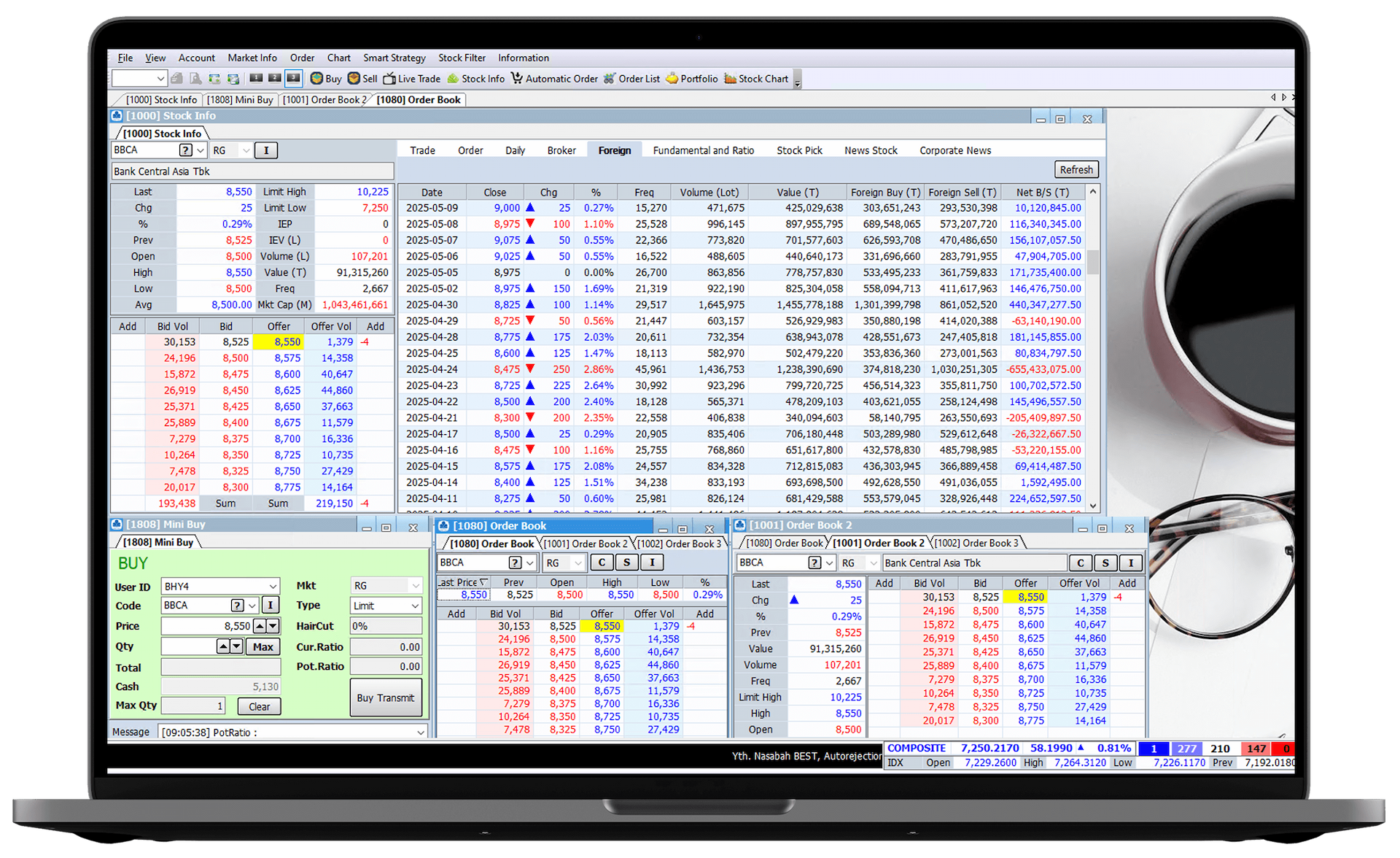Open the order Type Limit dropdown
The height and width of the screenshot is (858, 1400).
tap(415, 606)
